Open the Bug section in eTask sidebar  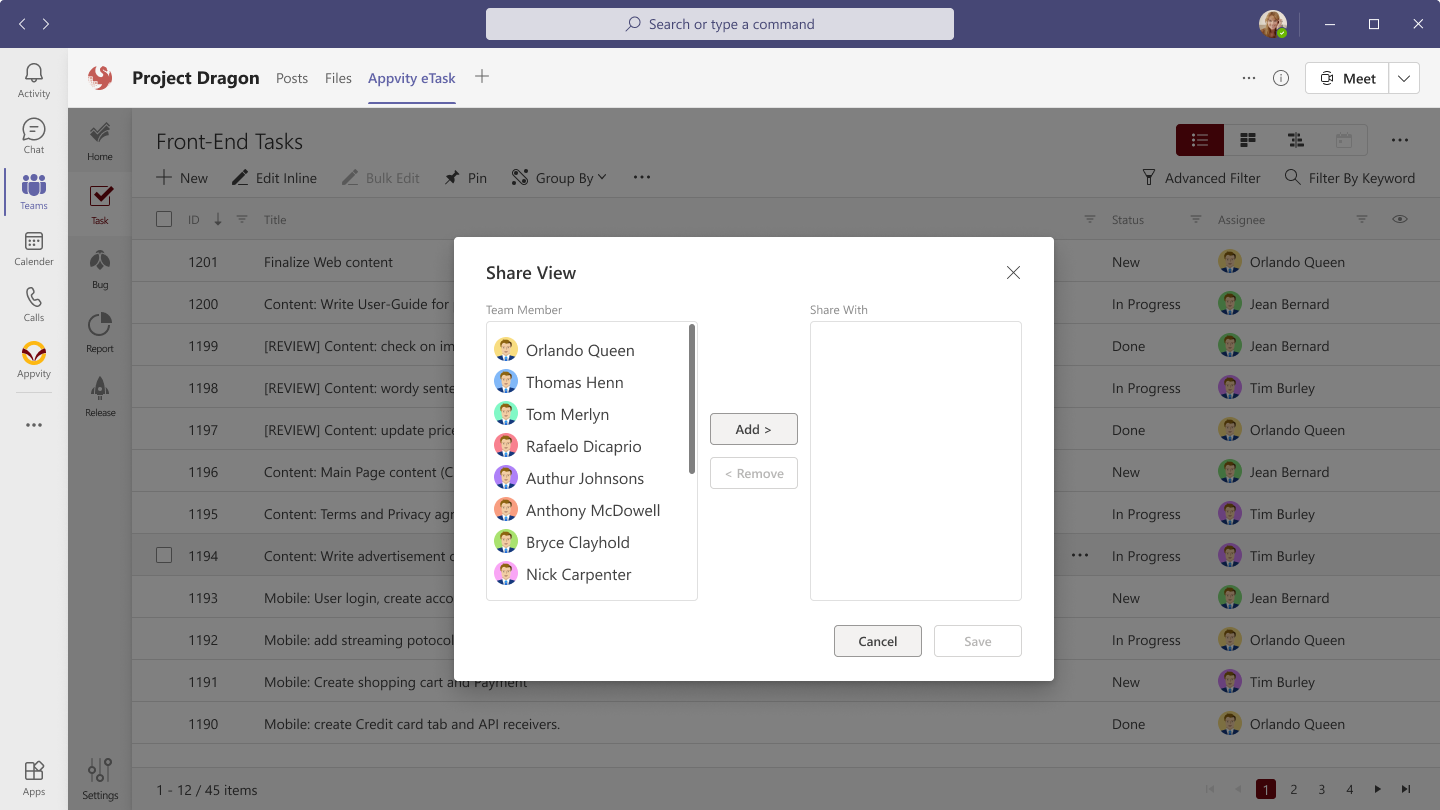[x=100, y=268]
